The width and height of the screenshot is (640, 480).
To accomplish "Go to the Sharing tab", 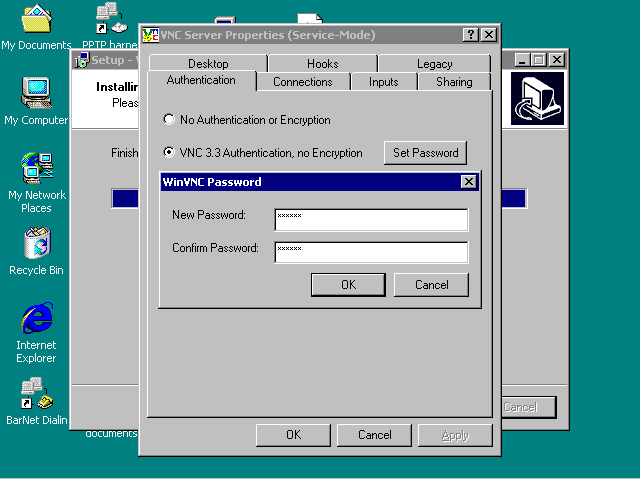I will [x=454, y=82].
